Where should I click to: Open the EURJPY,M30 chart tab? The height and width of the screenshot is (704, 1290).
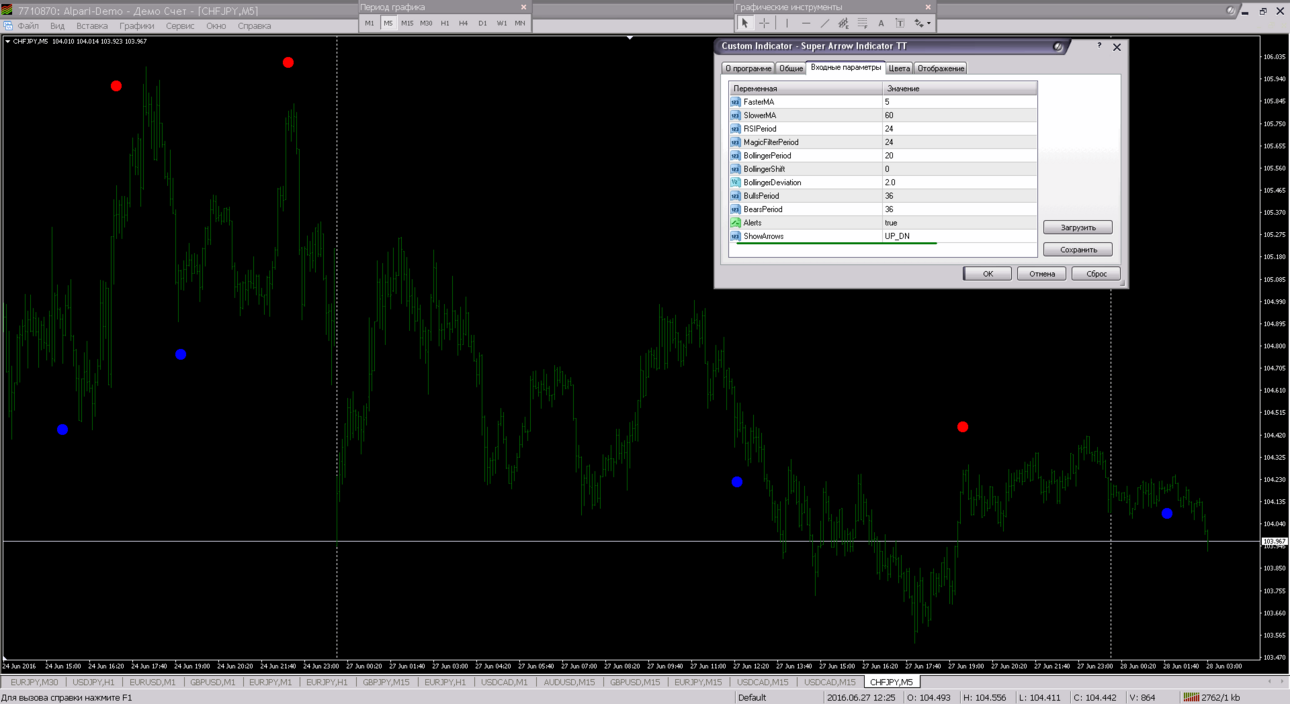pyautogui.click(x=34, y=682)
